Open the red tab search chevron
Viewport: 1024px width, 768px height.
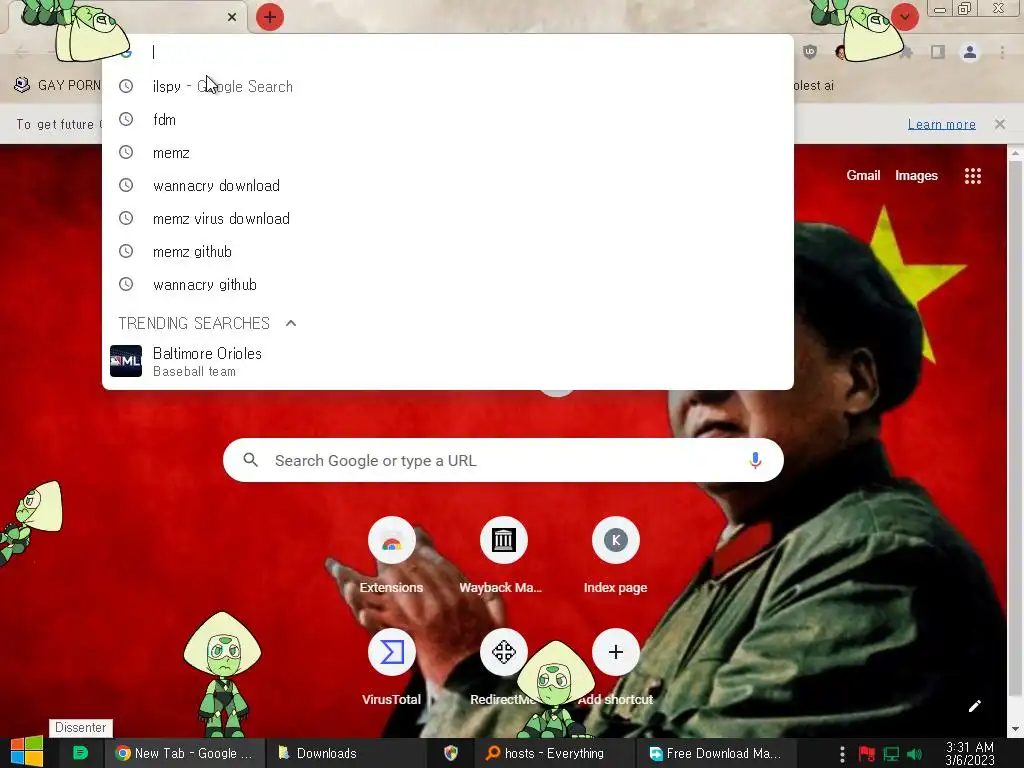click(904, 17)
